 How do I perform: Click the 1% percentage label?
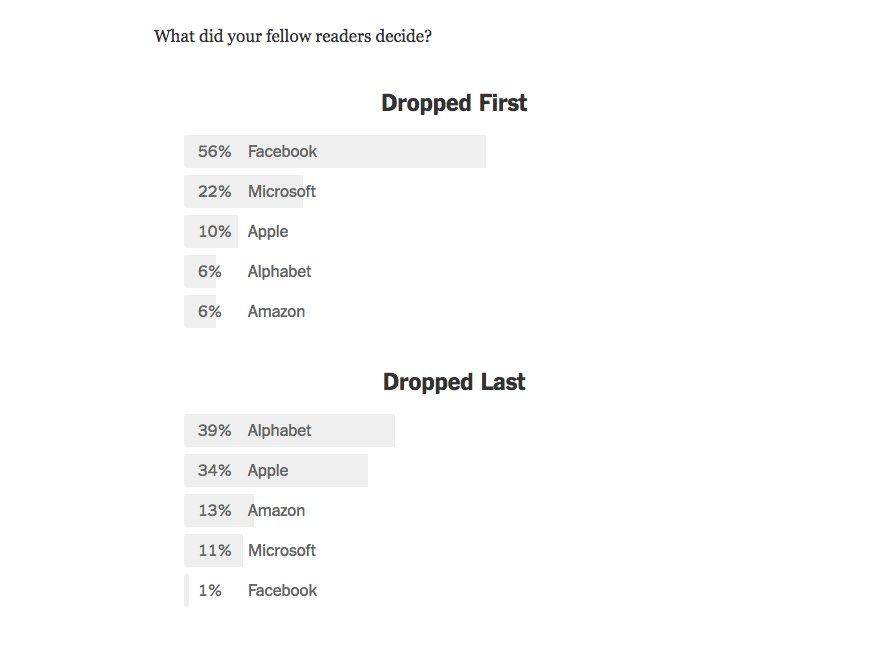210,590
